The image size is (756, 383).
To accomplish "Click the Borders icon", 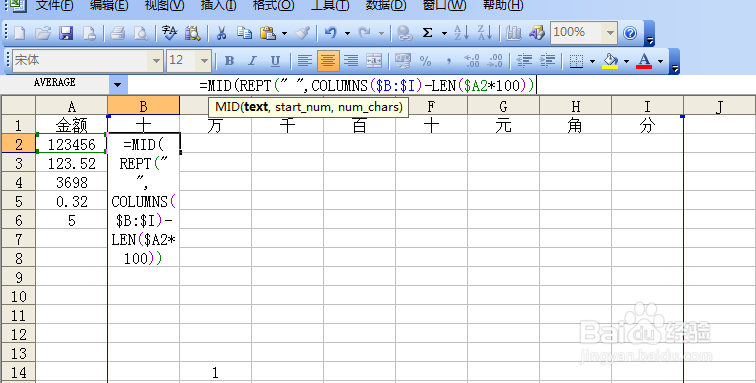I will [576, 61].
